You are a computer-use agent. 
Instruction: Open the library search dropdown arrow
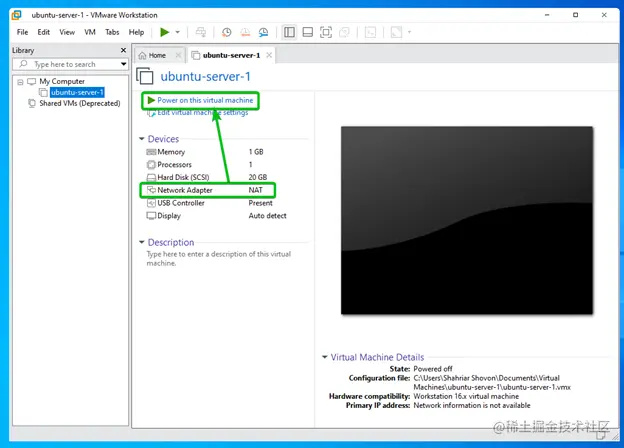tap(123, 64)
